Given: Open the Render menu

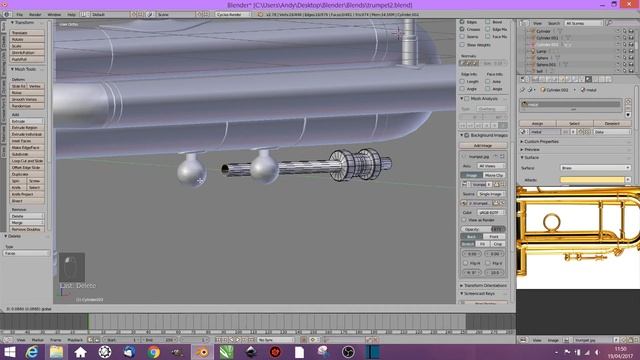Looking at the screenshot, I should (35, 14).
